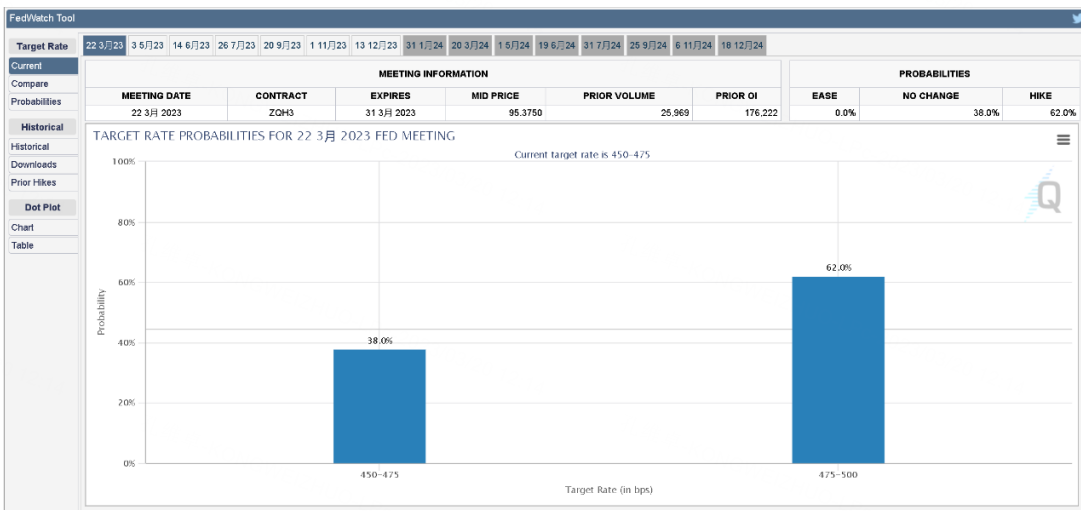Viewport: 1081px width, 511px height.
Task: Select the 20 9月23 meeting tab
Action: (x=282, y=46)
